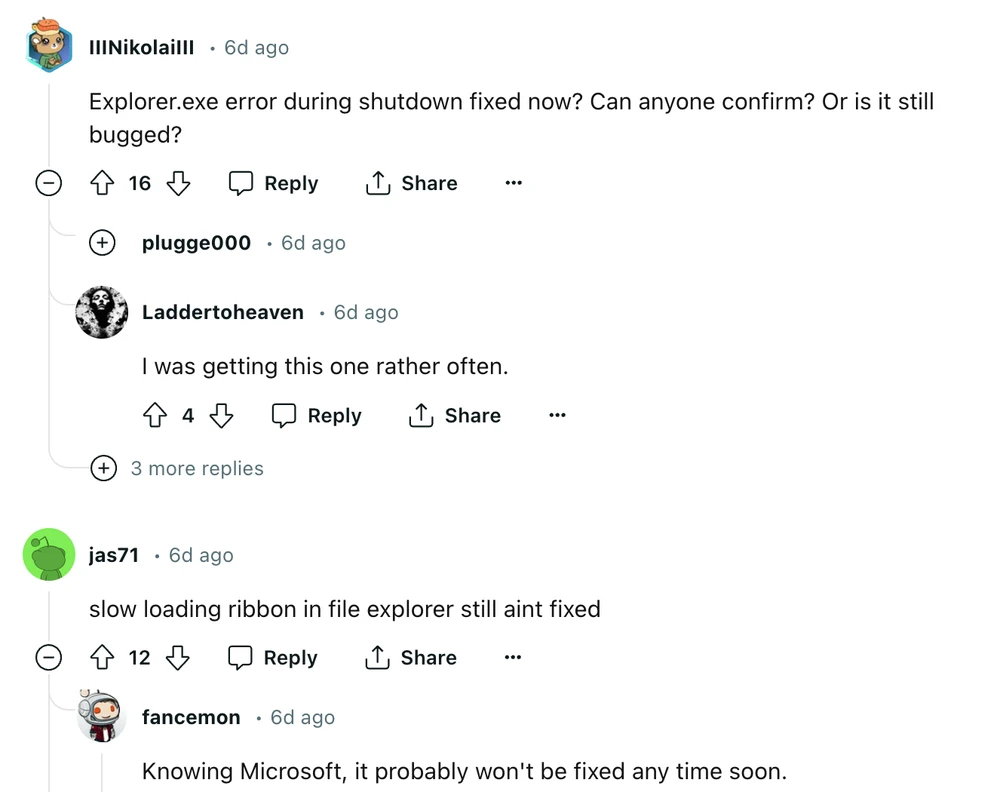The image size is (1000, 792).
Task: Click jas71's green avatar
Action: click(x=49, y=555)
